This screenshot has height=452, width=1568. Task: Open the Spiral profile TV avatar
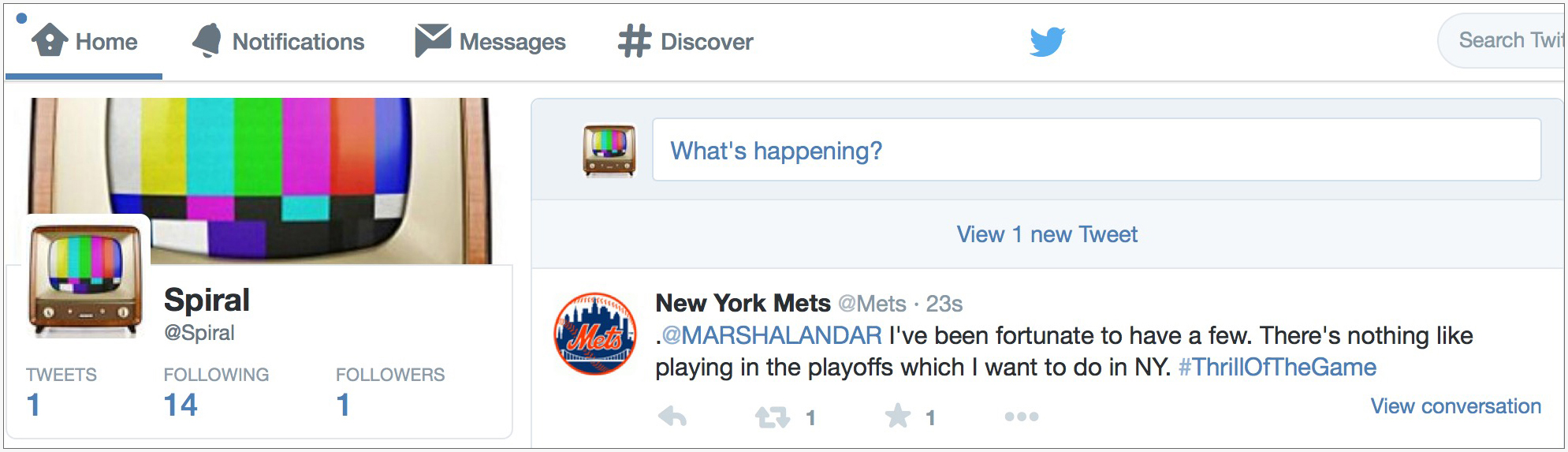point(86,280)
